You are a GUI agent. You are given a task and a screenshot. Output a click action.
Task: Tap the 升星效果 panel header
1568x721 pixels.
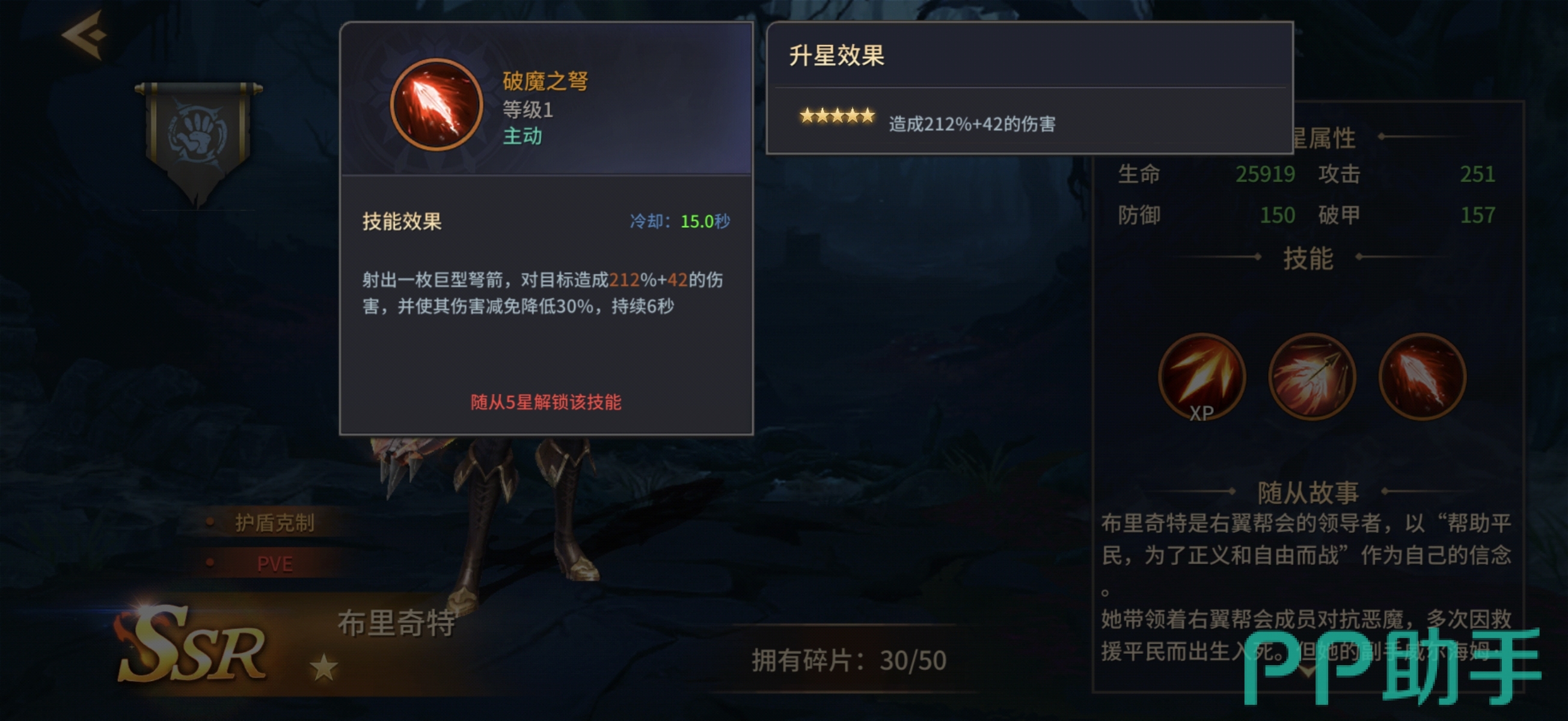click(x=836, y=56)
